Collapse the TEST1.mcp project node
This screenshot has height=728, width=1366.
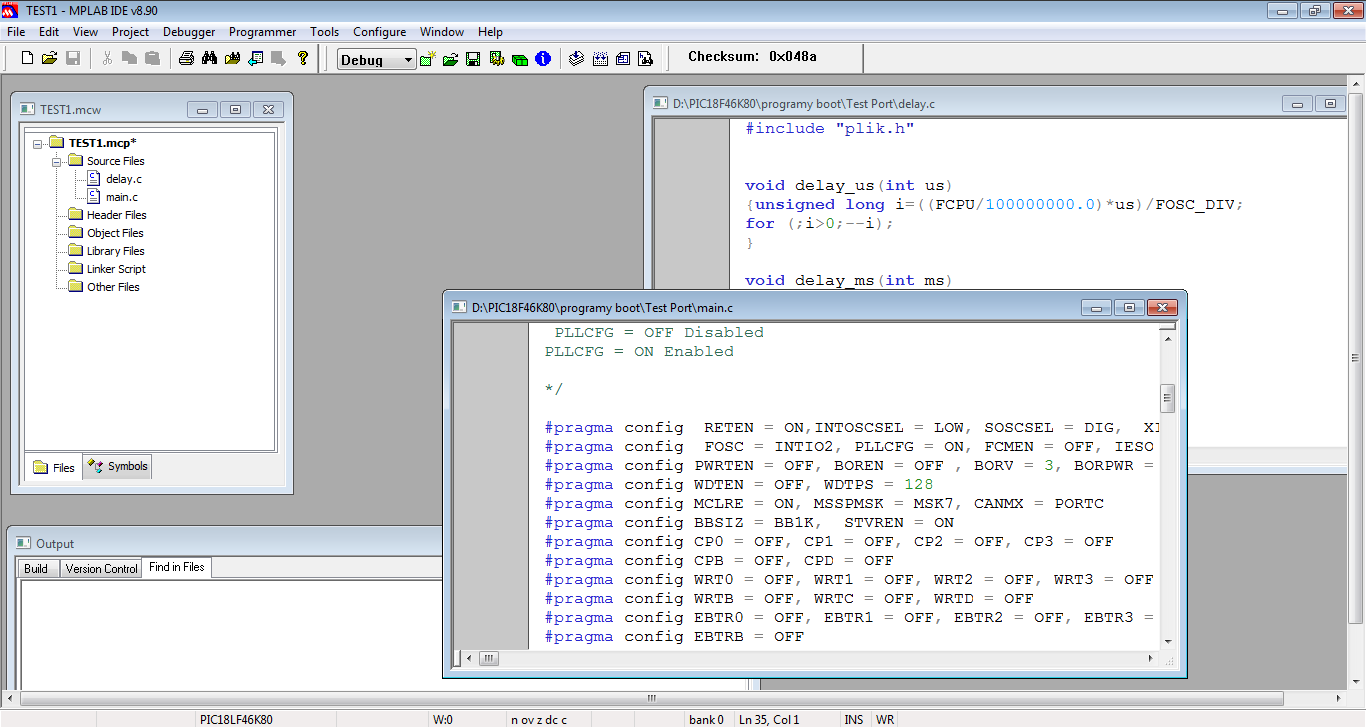(38, 143)
